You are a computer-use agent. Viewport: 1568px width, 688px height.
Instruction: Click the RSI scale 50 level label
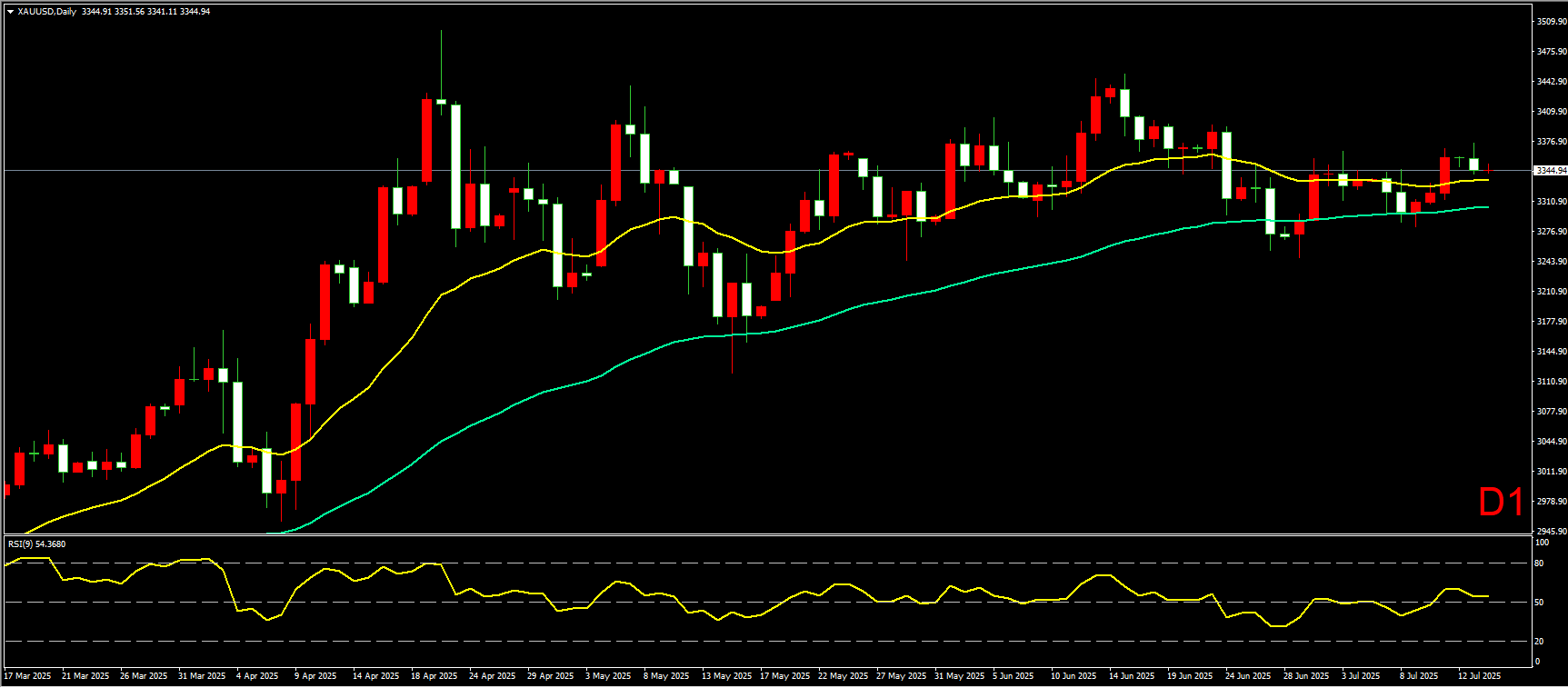[x=1539, y=603]
